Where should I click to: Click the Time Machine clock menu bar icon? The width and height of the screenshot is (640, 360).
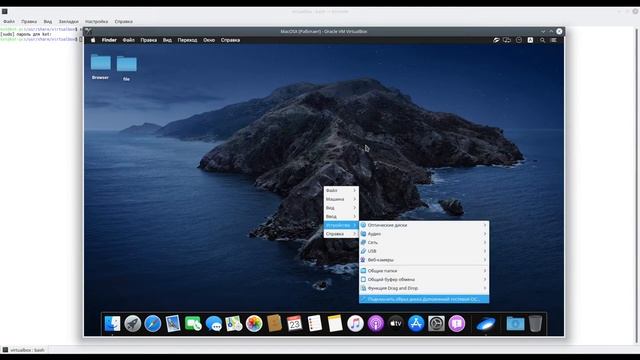(x=519, y=40)
